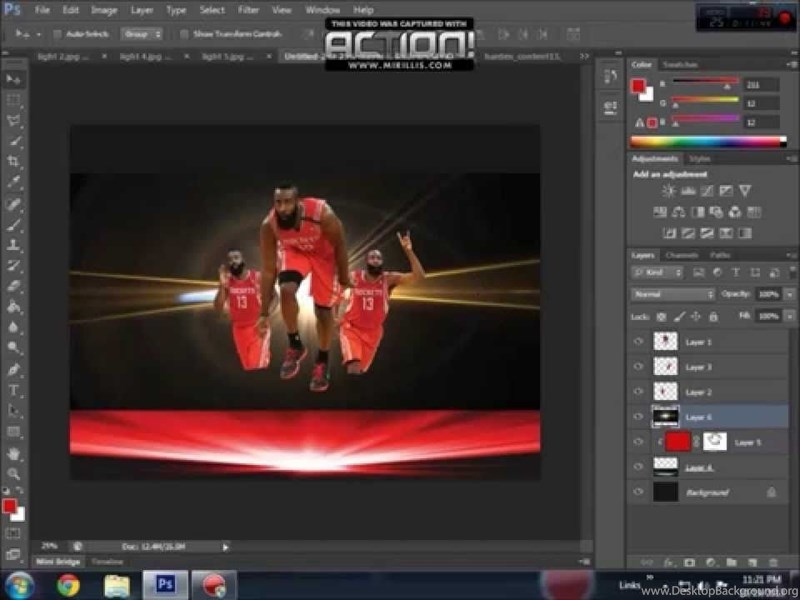Select the Crop tool
The height and width of the screenshot is (600, 800).
14,162
